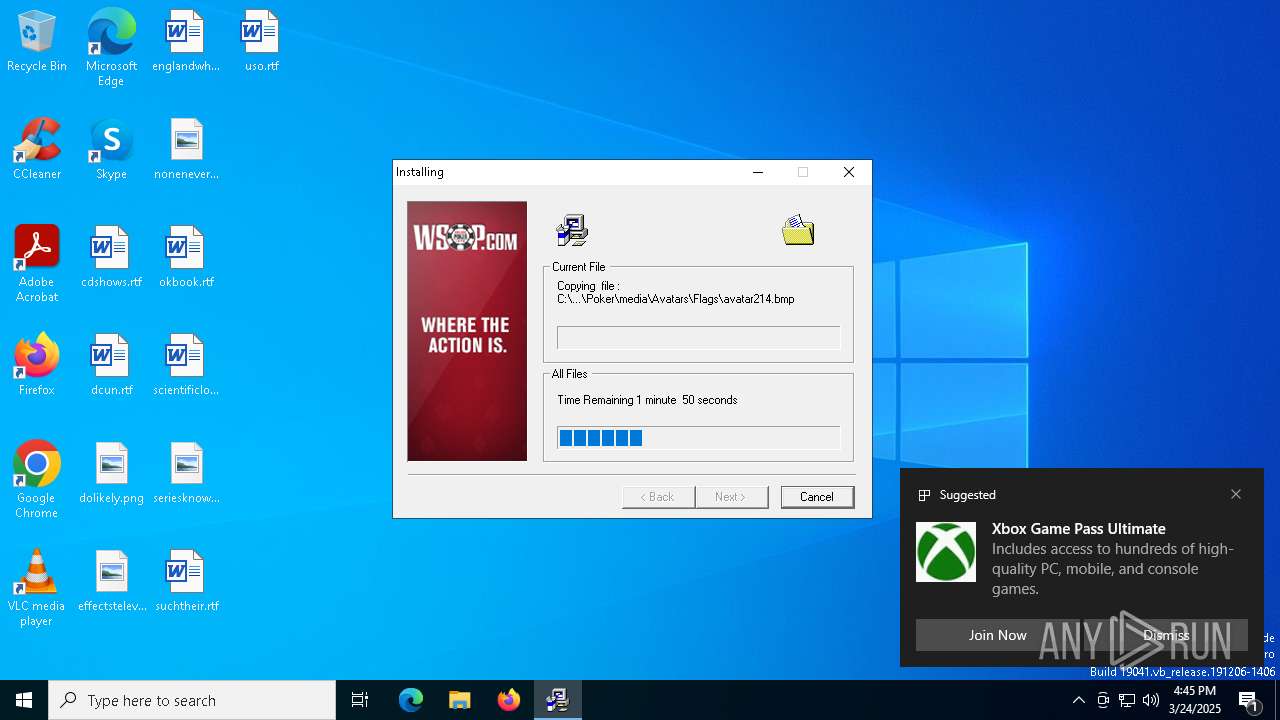
Task: Click the avatar214.bmp file path text
Action: pos(676,299)
